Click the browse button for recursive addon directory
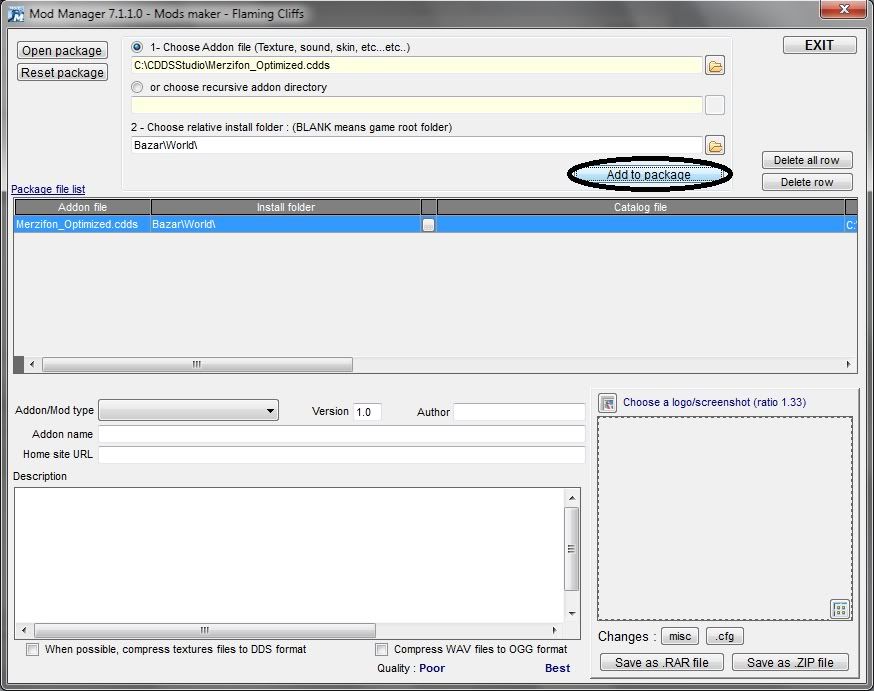 715,105
